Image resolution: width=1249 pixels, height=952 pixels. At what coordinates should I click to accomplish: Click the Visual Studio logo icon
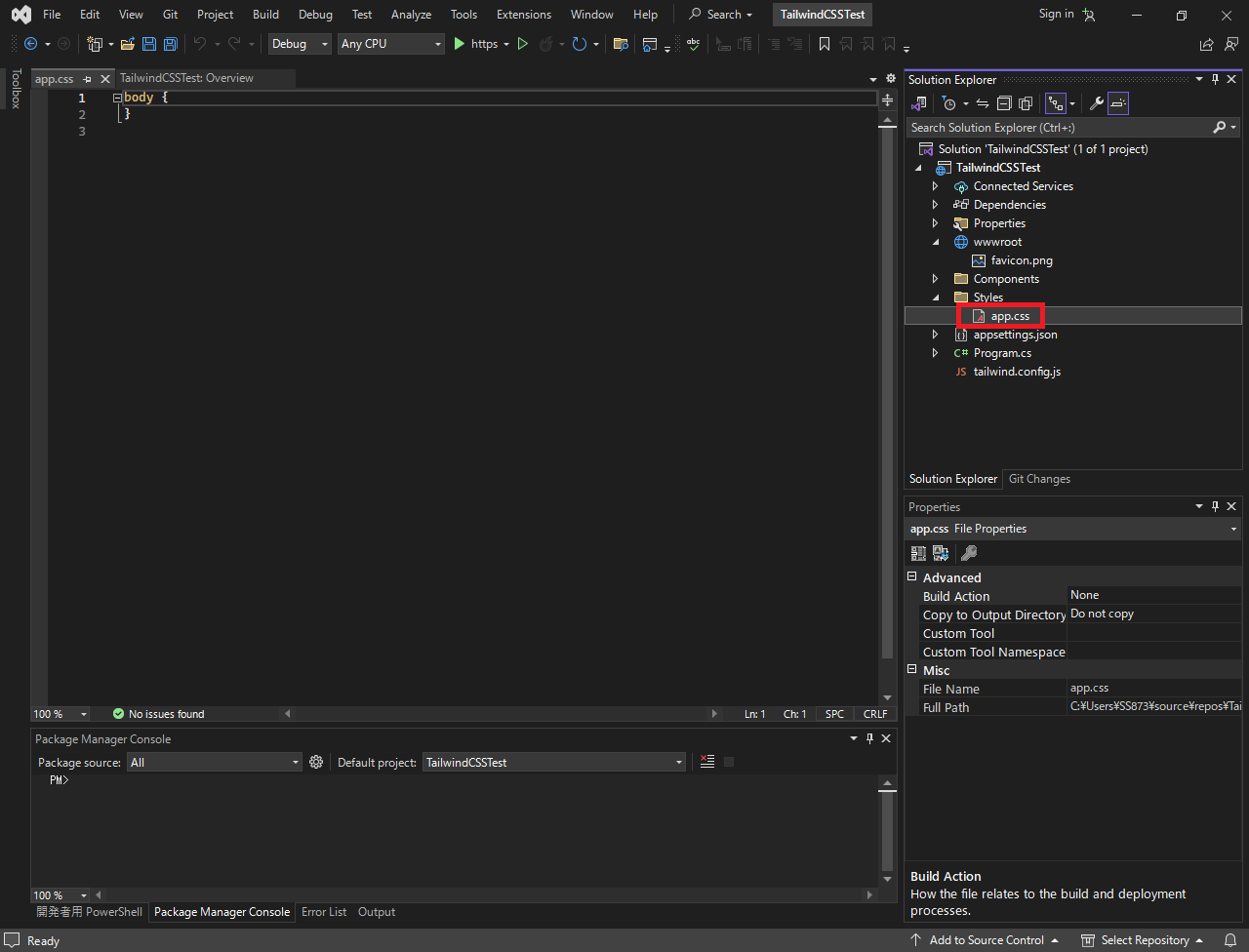coord(20,15)
